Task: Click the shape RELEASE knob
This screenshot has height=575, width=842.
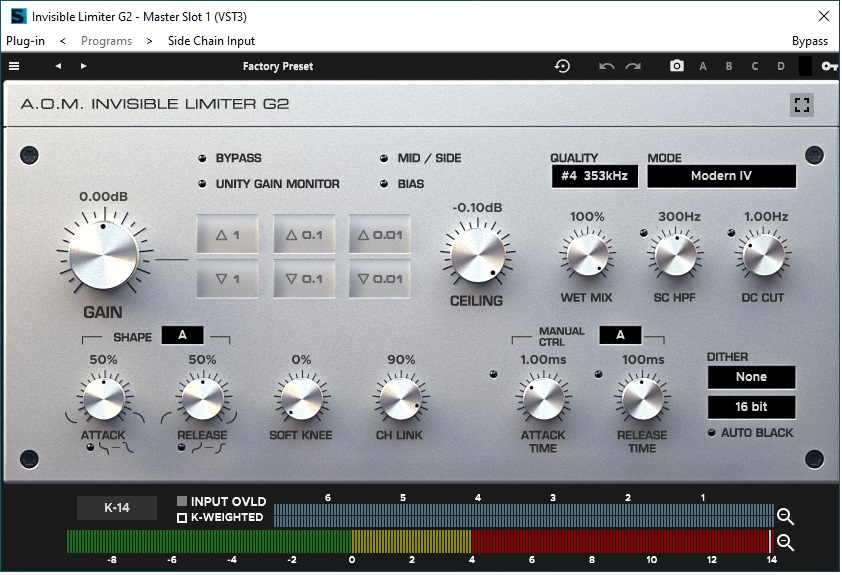Action: click(202, 399)
